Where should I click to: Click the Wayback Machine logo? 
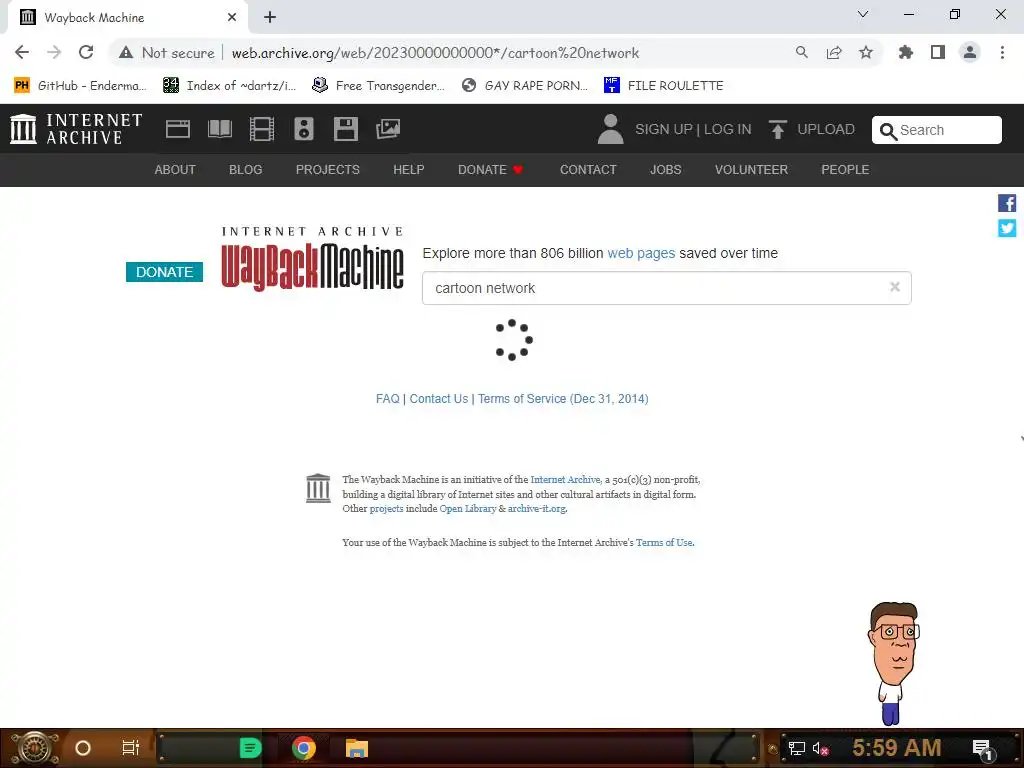313,259
